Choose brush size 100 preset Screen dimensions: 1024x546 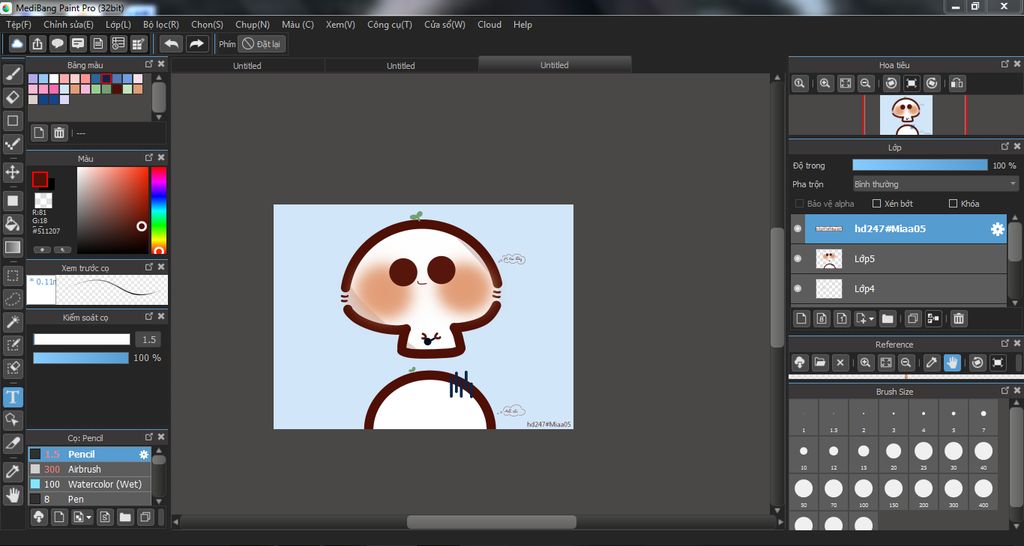[863, 492]
